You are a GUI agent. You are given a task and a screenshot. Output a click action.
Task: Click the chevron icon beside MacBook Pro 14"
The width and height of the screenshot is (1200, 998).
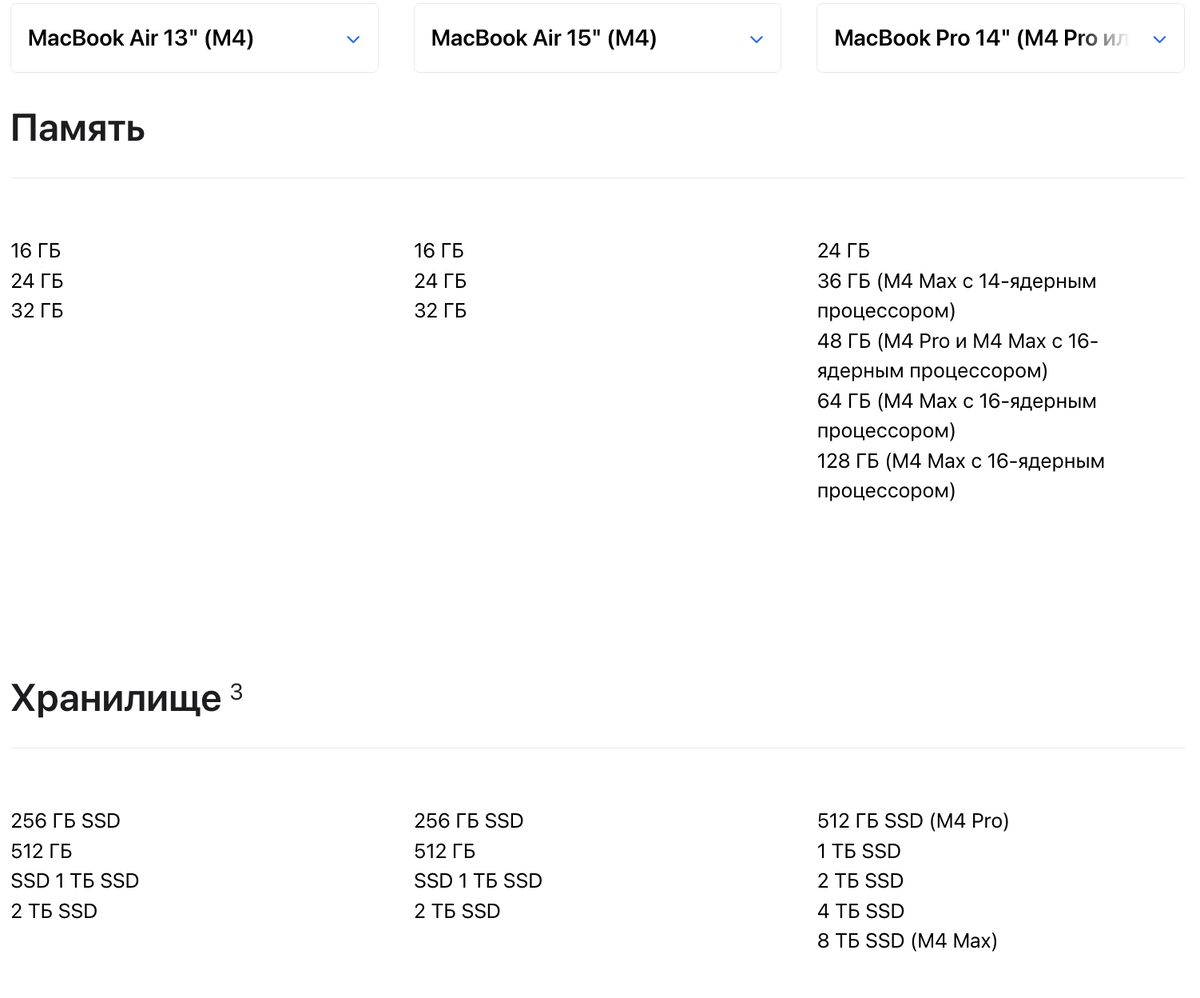click(1159, 39)
